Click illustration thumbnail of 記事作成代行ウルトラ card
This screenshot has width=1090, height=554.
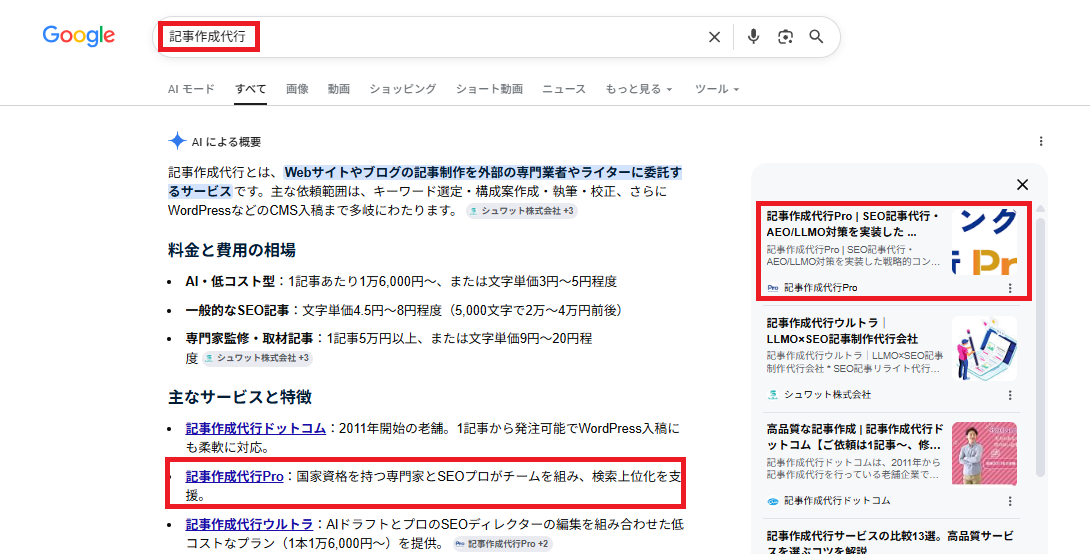984,348
